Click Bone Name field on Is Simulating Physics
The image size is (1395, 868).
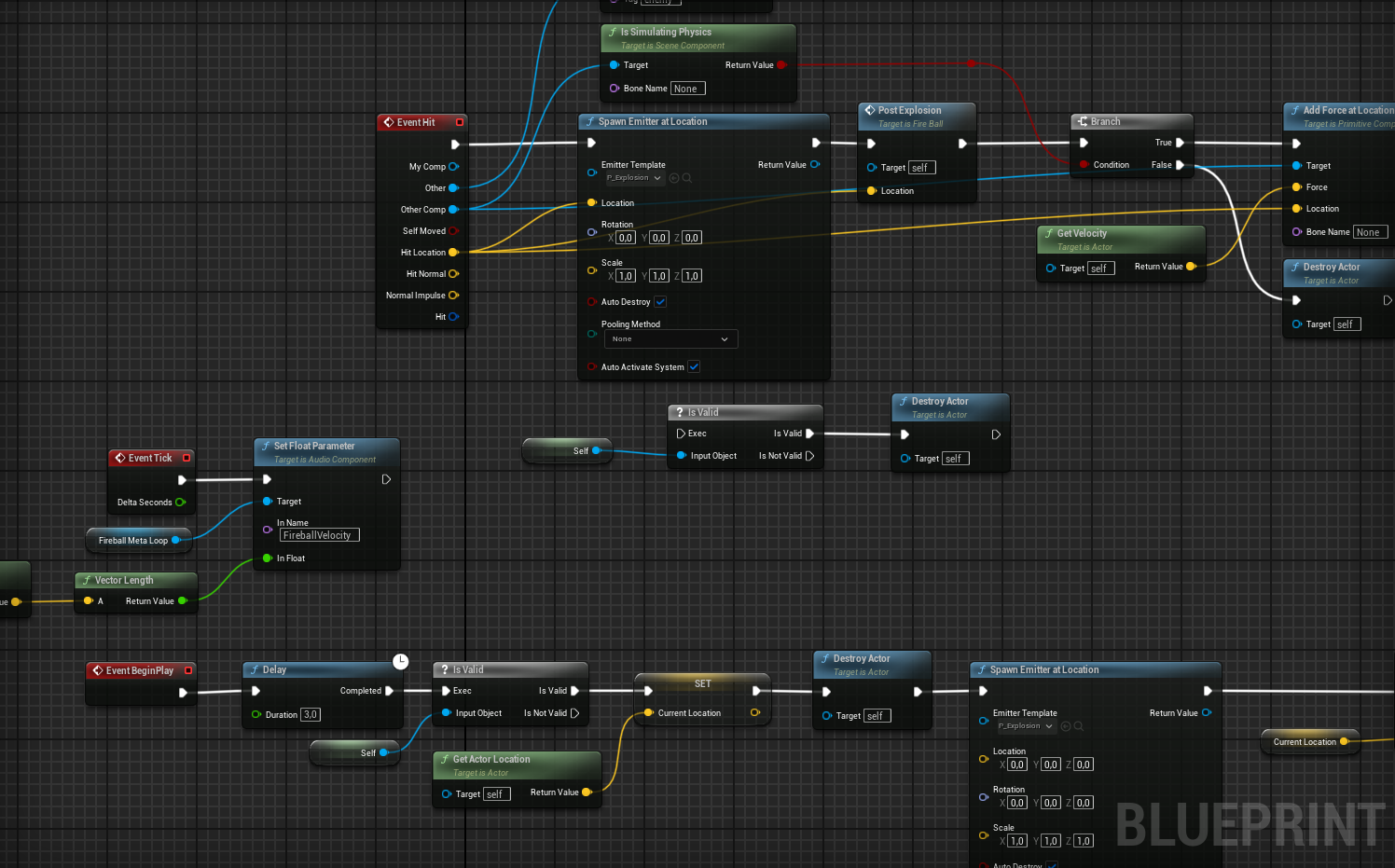(687, 89)
